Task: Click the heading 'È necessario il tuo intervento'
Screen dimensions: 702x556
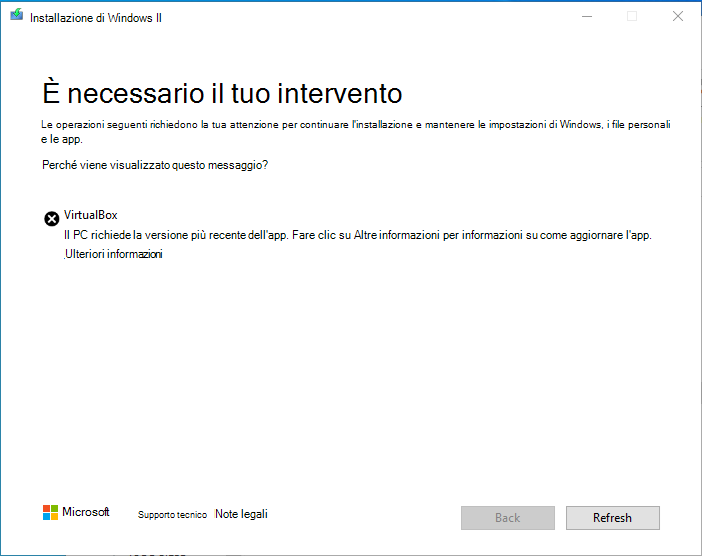Action: click(222, 93)
